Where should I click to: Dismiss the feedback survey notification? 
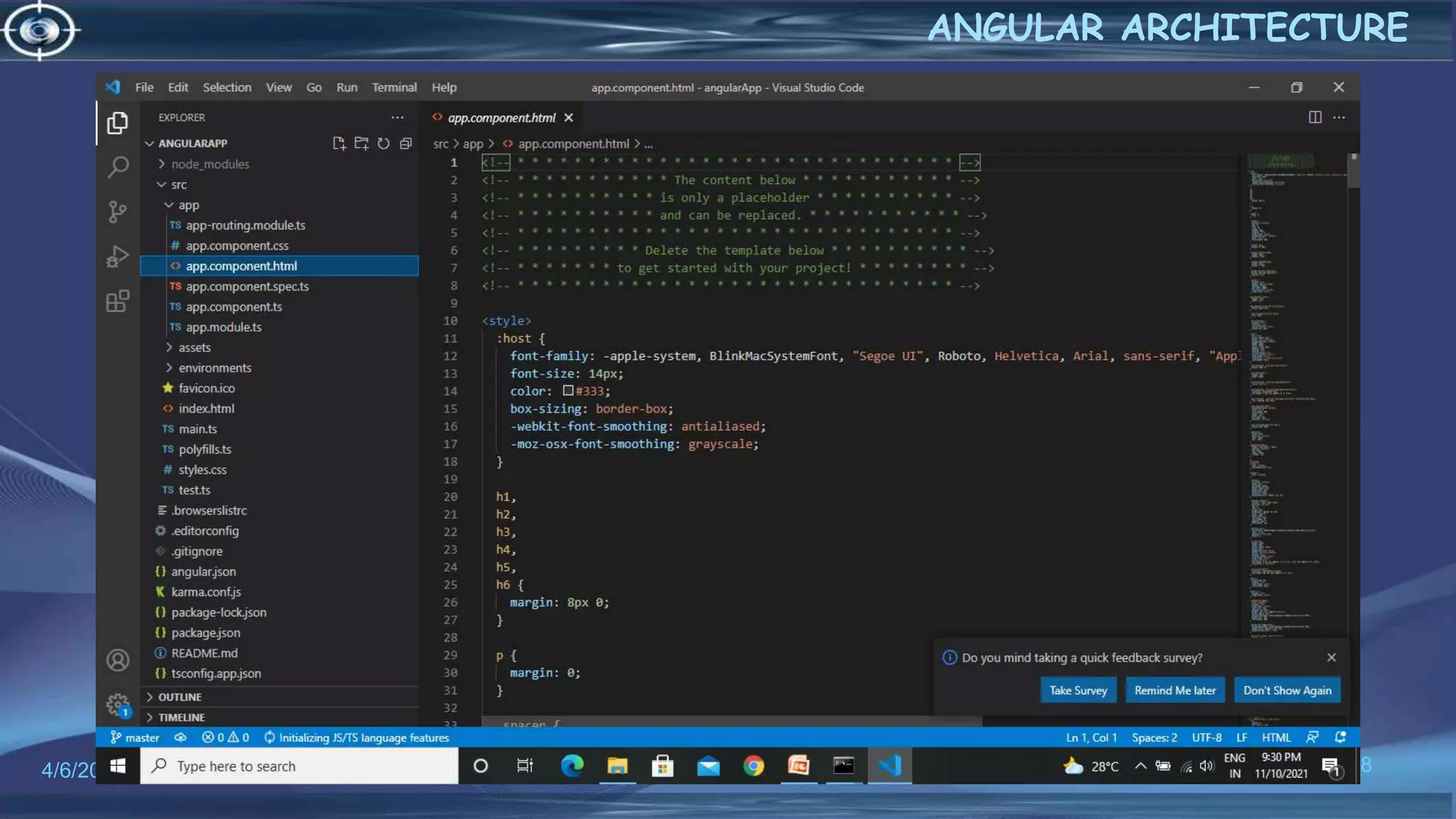tap(1332, 658)
